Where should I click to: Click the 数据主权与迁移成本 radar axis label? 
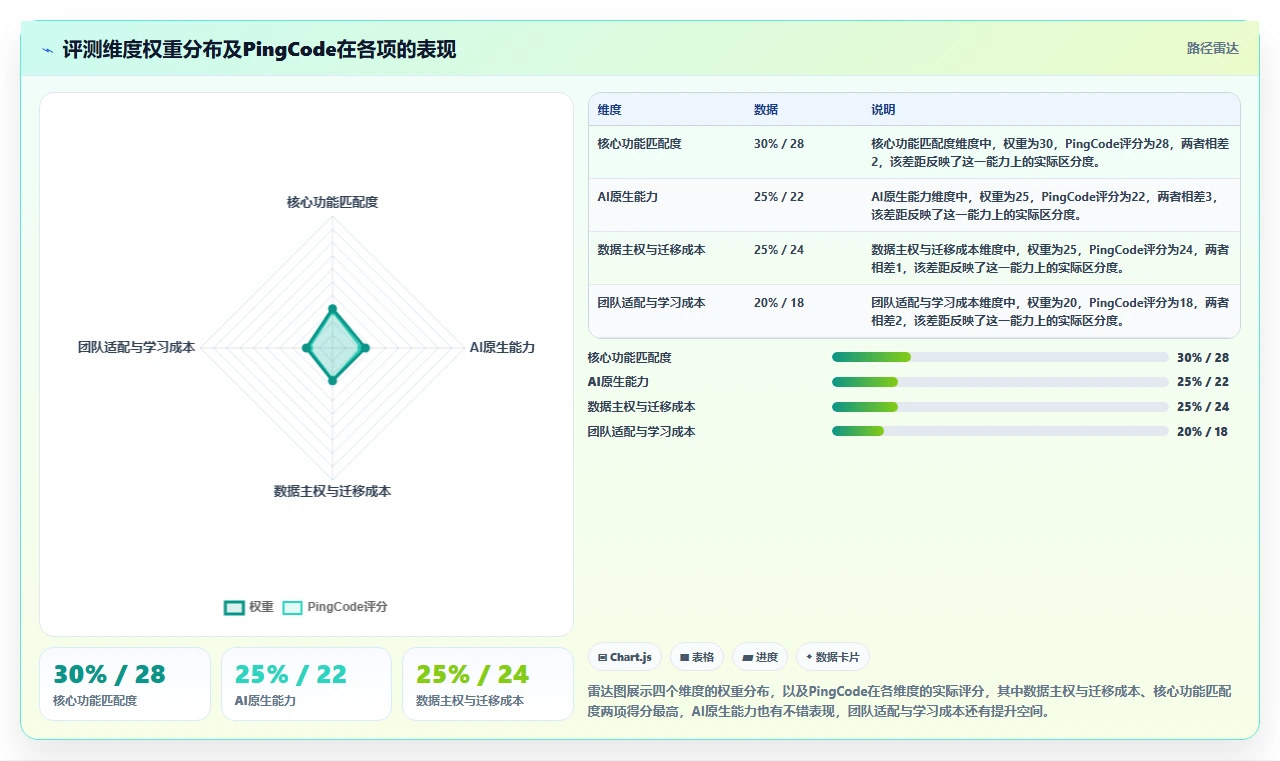pos(333,492)
